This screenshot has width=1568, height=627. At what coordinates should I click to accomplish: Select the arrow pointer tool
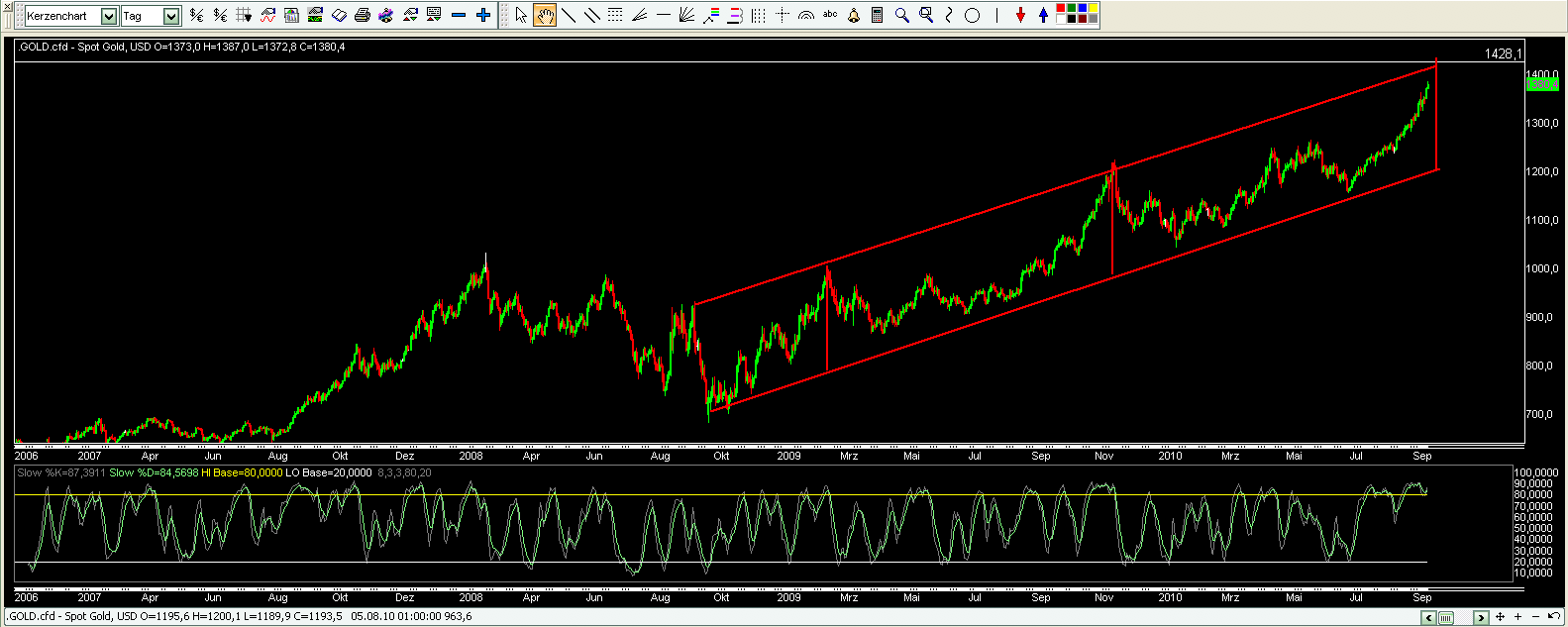point(521,15)
